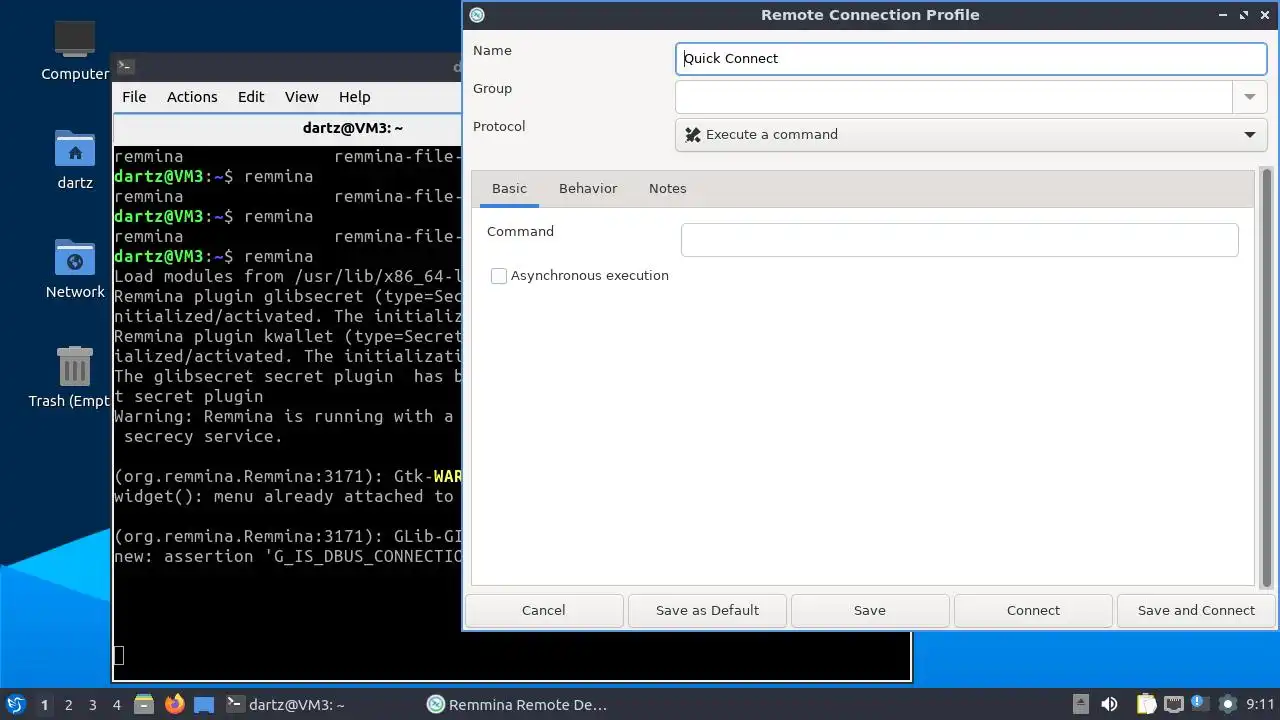The image size is (1280, 720).
Task: Switch to virtual desktop 2
Action: tap(68, 705)
